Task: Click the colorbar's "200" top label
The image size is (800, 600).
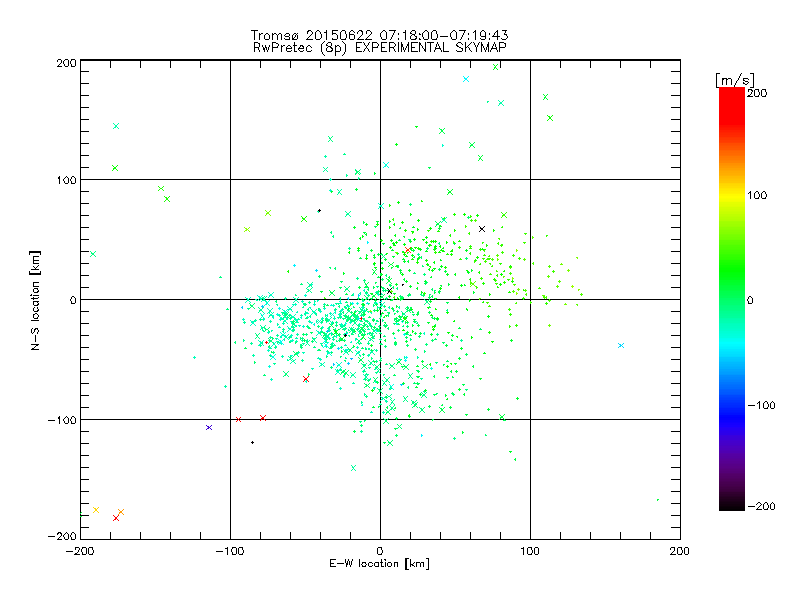Action: pos(757,93)
